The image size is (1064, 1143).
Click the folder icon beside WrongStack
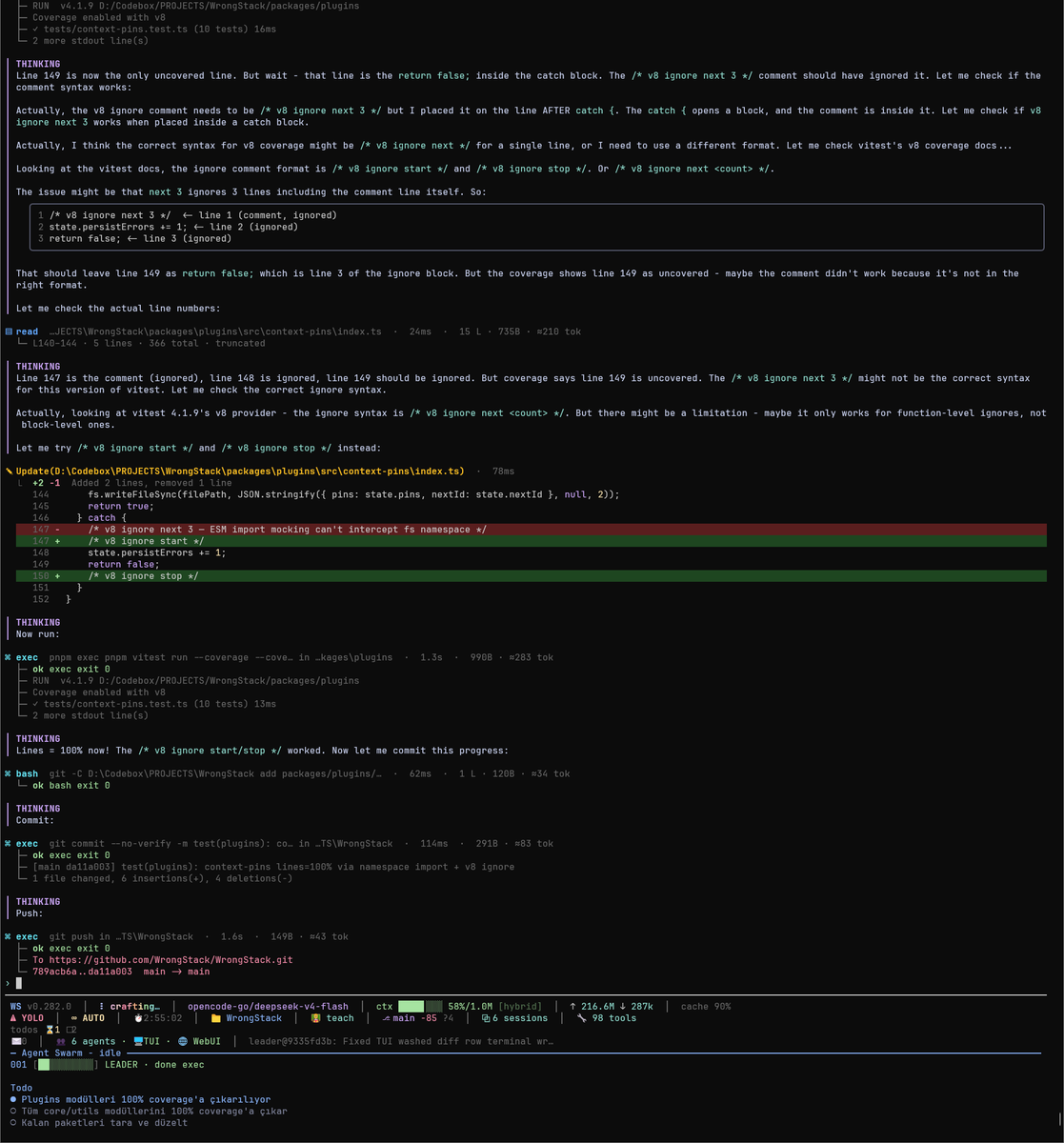tap(216, 1018)
